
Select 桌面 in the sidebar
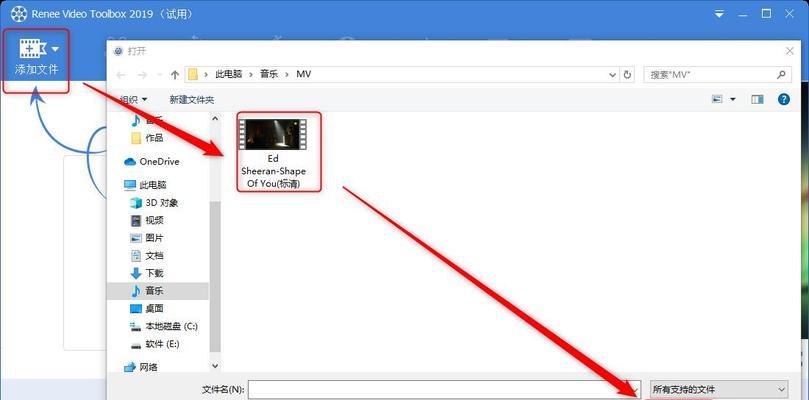coord(154,309)
